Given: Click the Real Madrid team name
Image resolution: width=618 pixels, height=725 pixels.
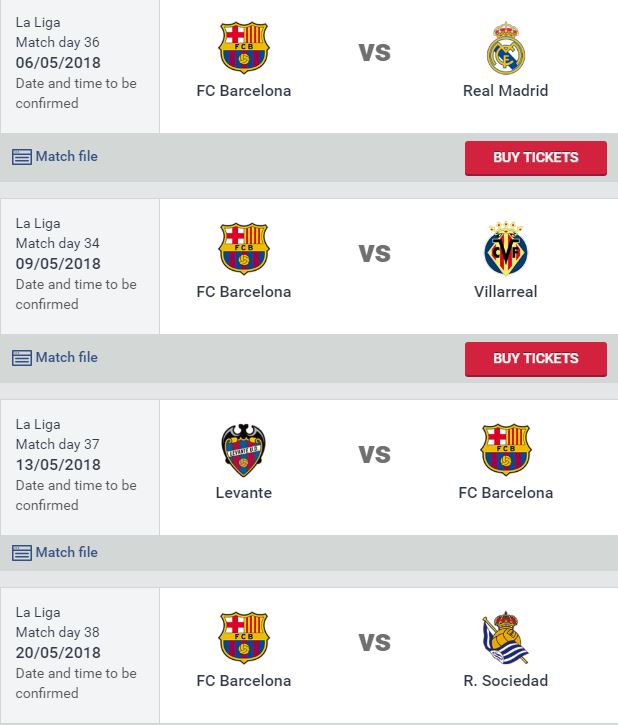Looking at the screenshot, I should (x=505, y=91).
